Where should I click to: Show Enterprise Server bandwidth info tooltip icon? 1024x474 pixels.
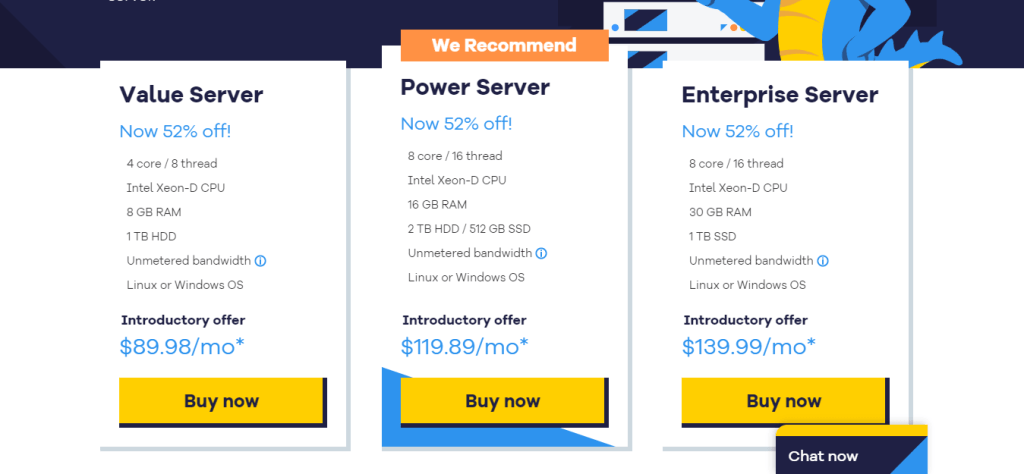823,261
